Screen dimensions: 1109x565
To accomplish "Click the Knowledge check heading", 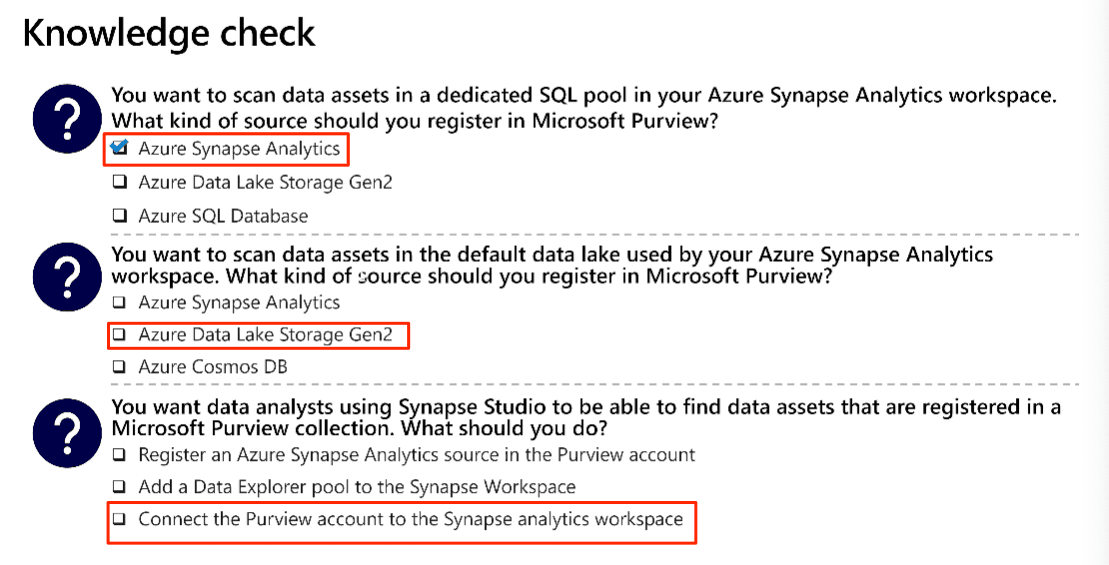I will [x=169, y=34].
